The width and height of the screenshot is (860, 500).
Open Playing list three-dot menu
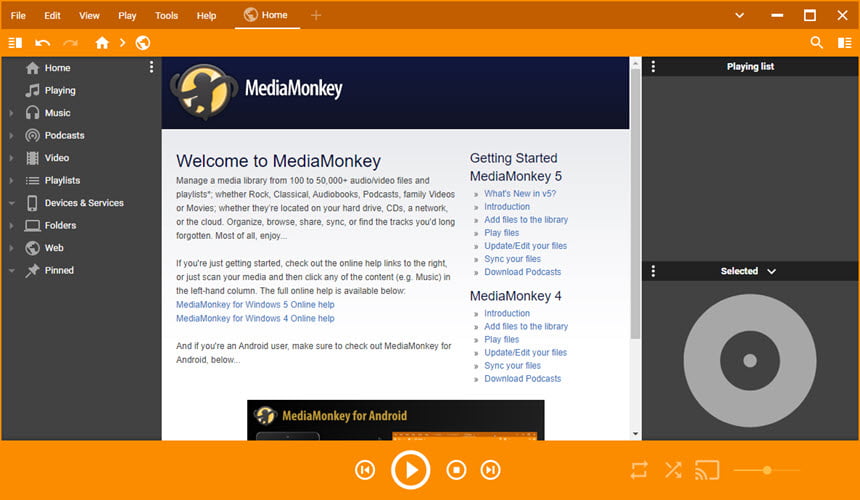[x=653, y=66]
